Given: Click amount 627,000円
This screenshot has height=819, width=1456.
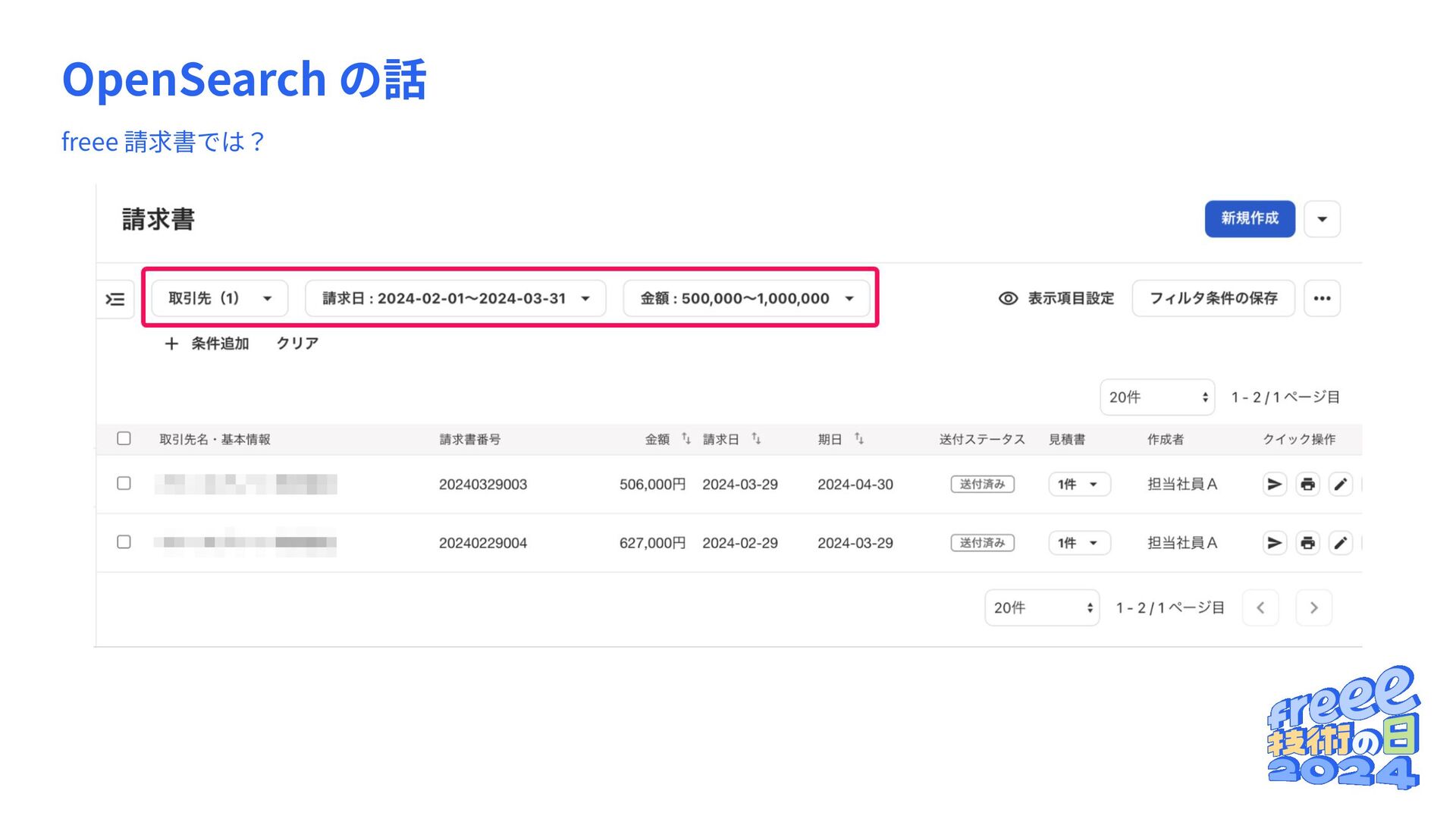Looking at the screenshot, I should click(652, 543).
